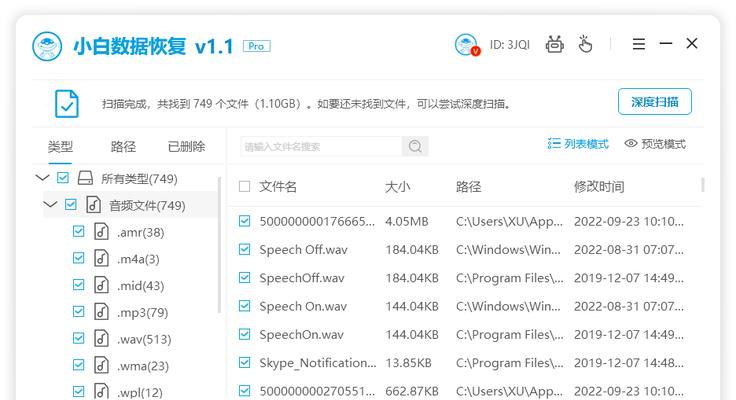Click file name Skype_Notification...

click(318, 362)
